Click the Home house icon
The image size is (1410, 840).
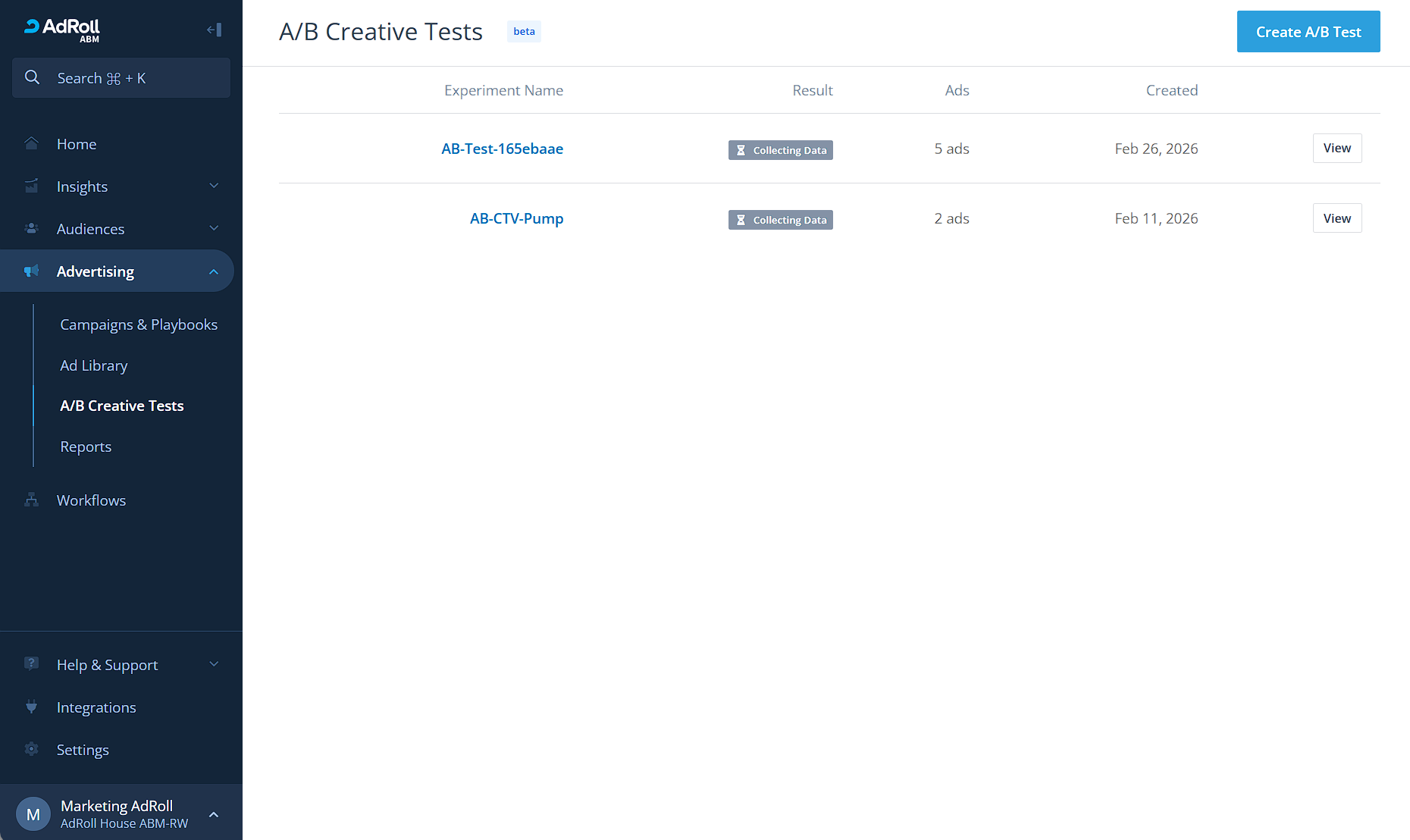coord(31,144)
